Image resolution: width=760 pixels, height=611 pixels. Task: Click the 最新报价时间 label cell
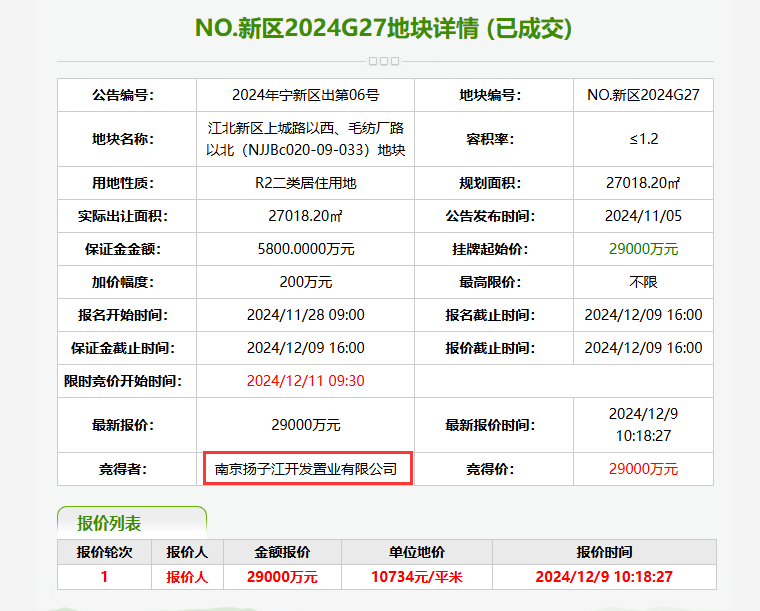click(494, 425)
